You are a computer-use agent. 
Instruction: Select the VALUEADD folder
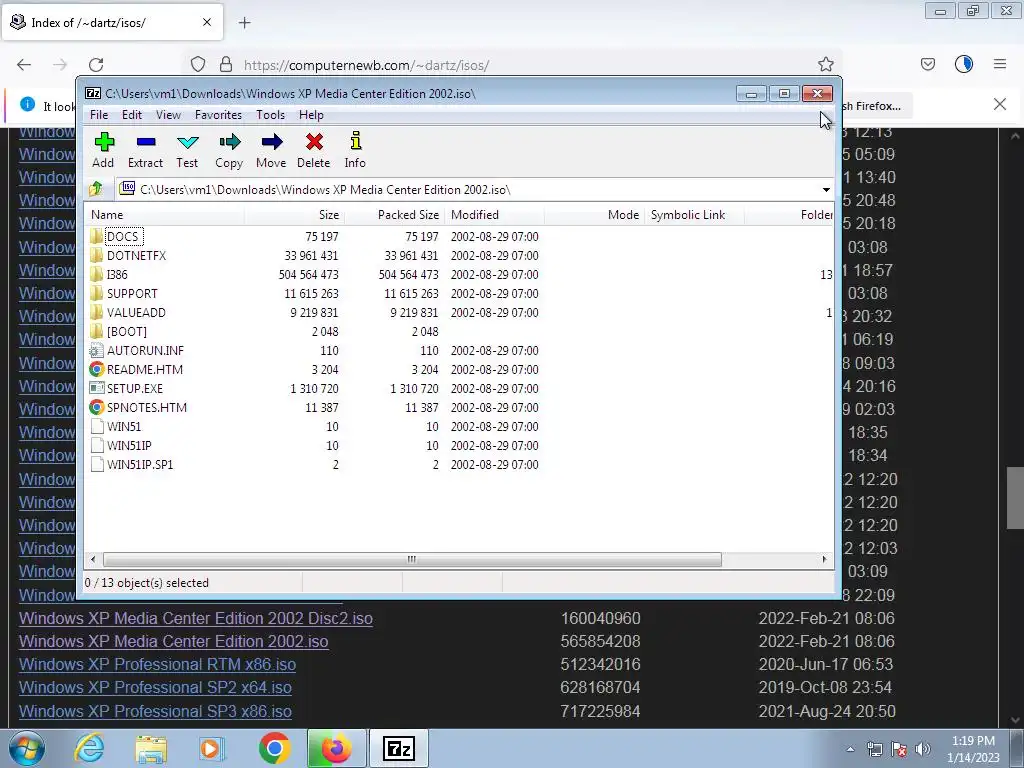pyautogui.click(x=136, y=312)
